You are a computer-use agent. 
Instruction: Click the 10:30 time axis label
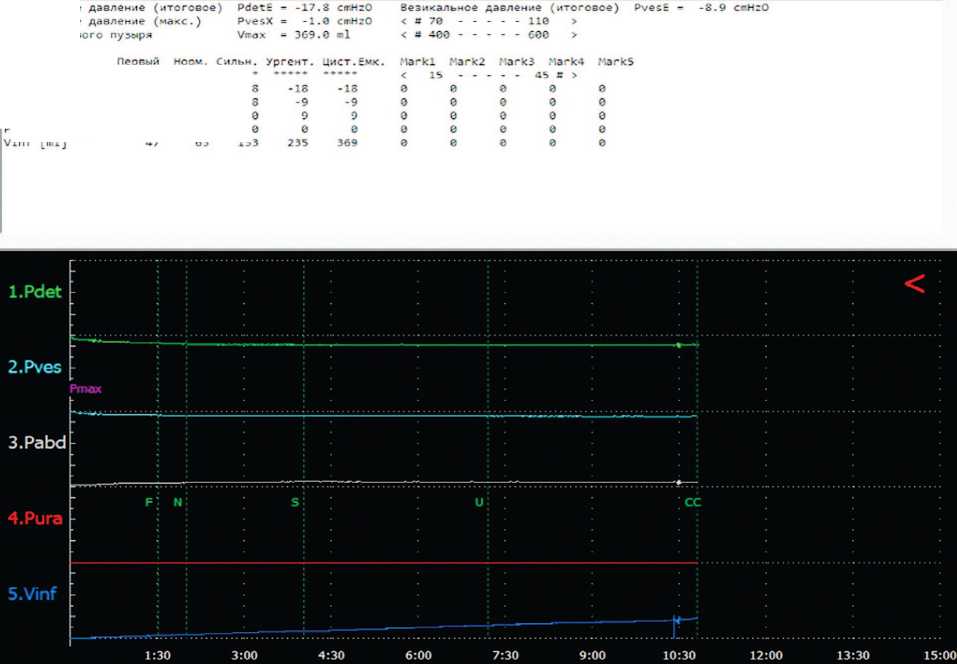(x=680, y=654)
